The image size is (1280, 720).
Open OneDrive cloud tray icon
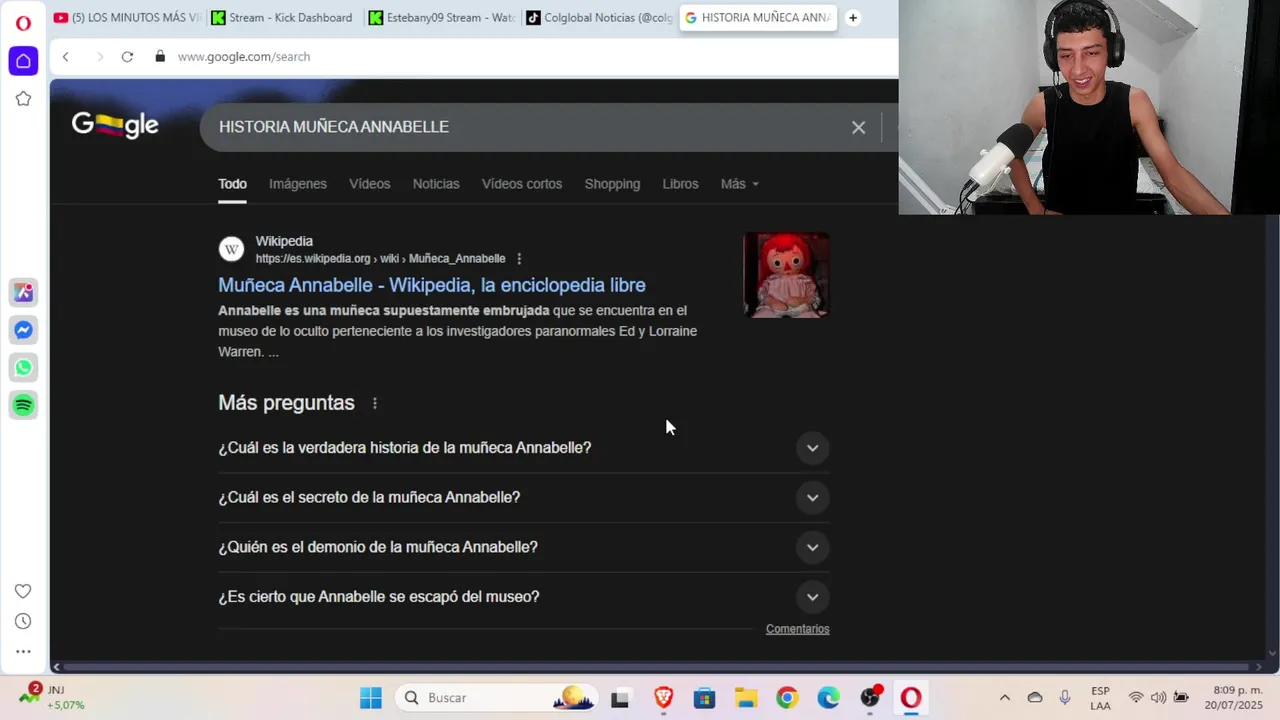(x=1035, y=698)
